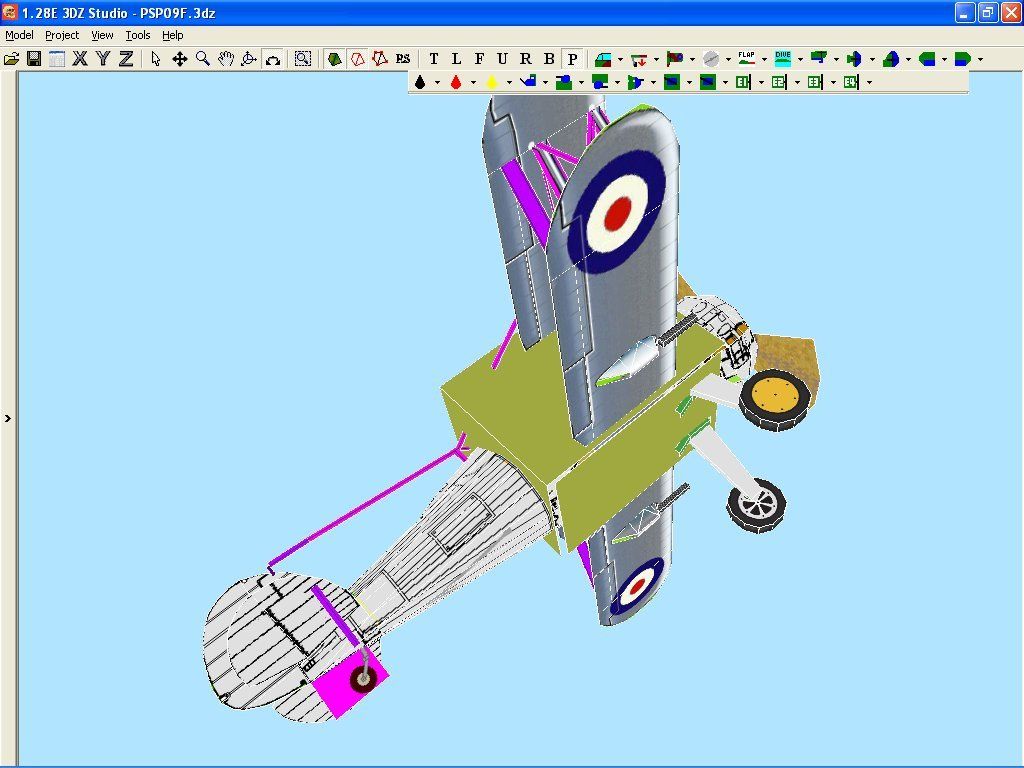The height and width of the screenshot is (768, 1024).
Task: Choose the arrow pointer selection tool
Action: [155, 59]
